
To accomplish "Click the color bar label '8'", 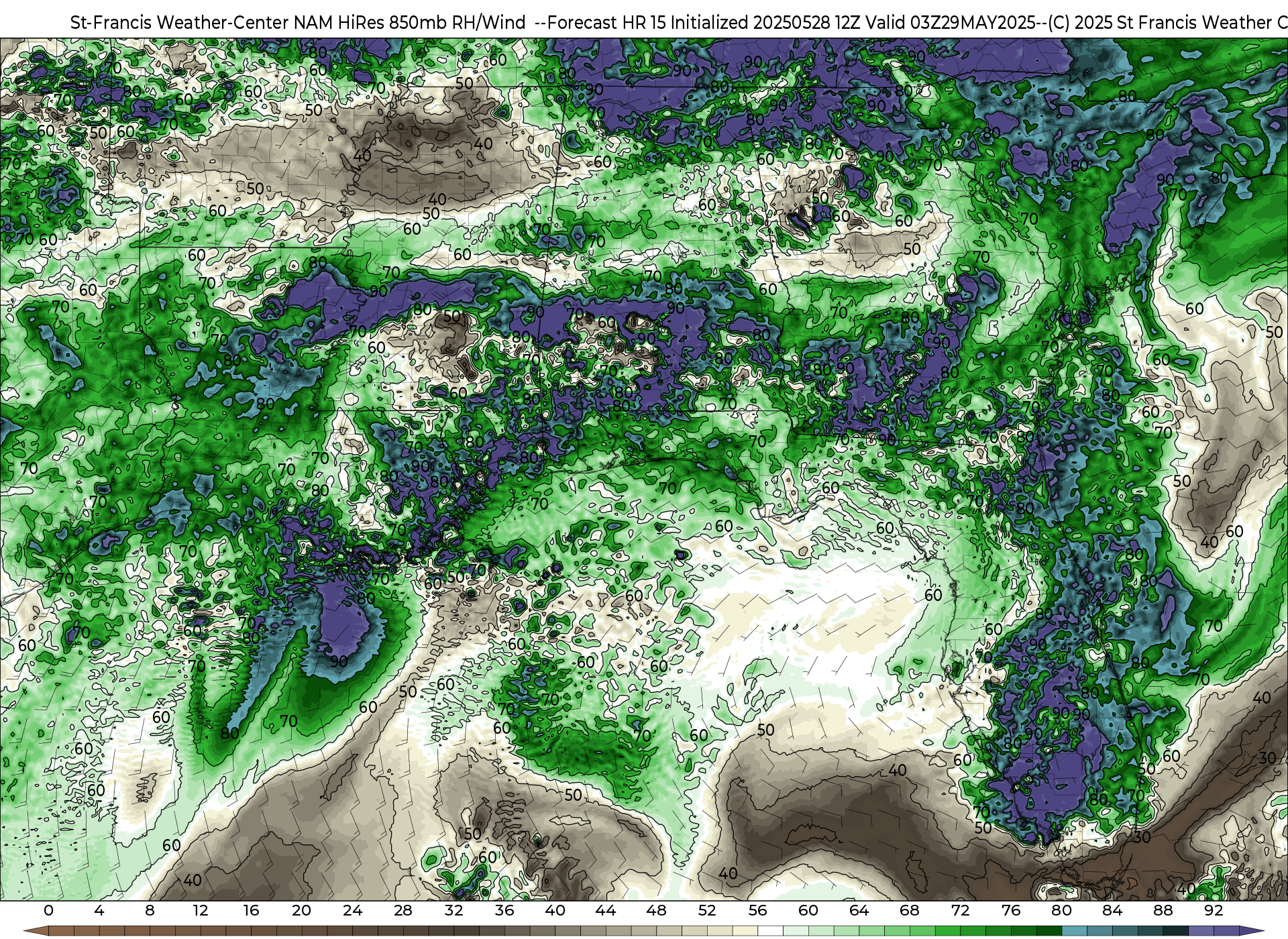I will click(150, 911).
